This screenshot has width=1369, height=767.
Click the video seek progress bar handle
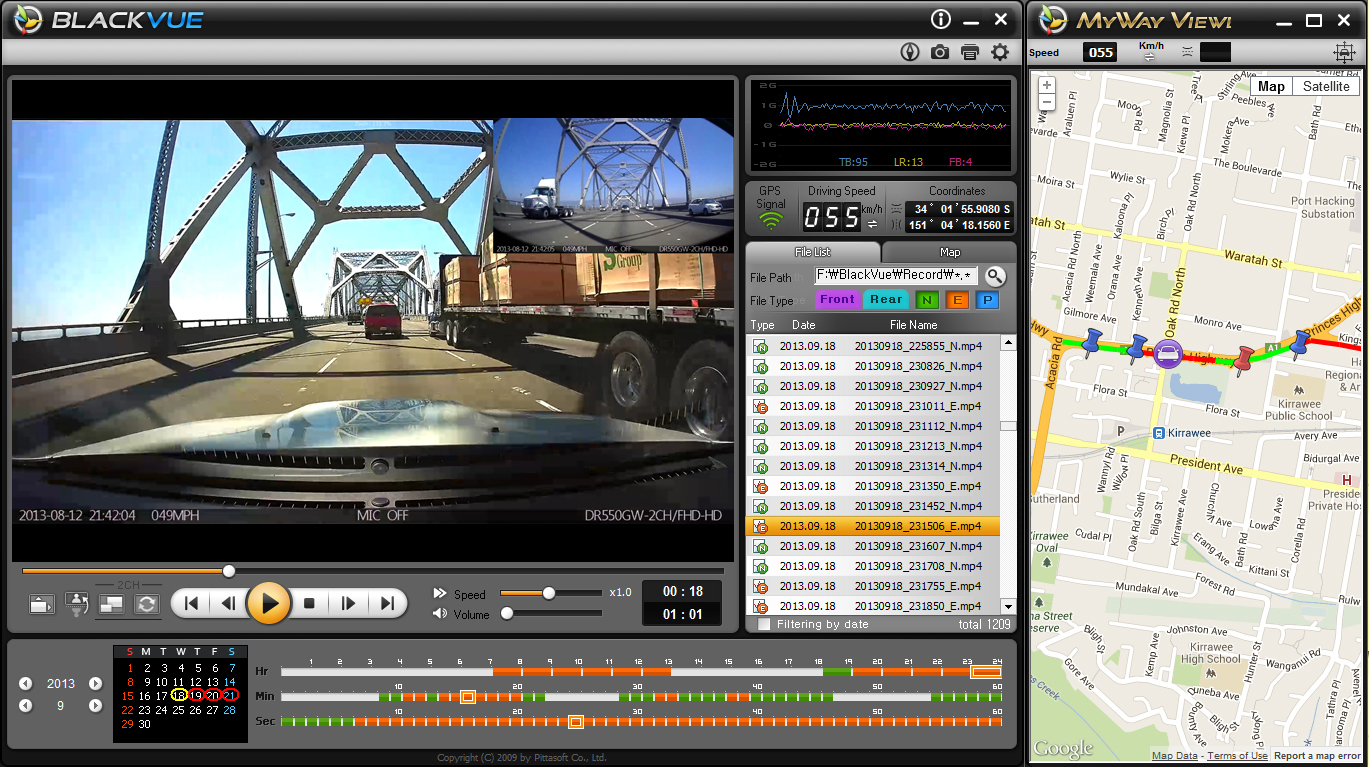coord(229,571)
